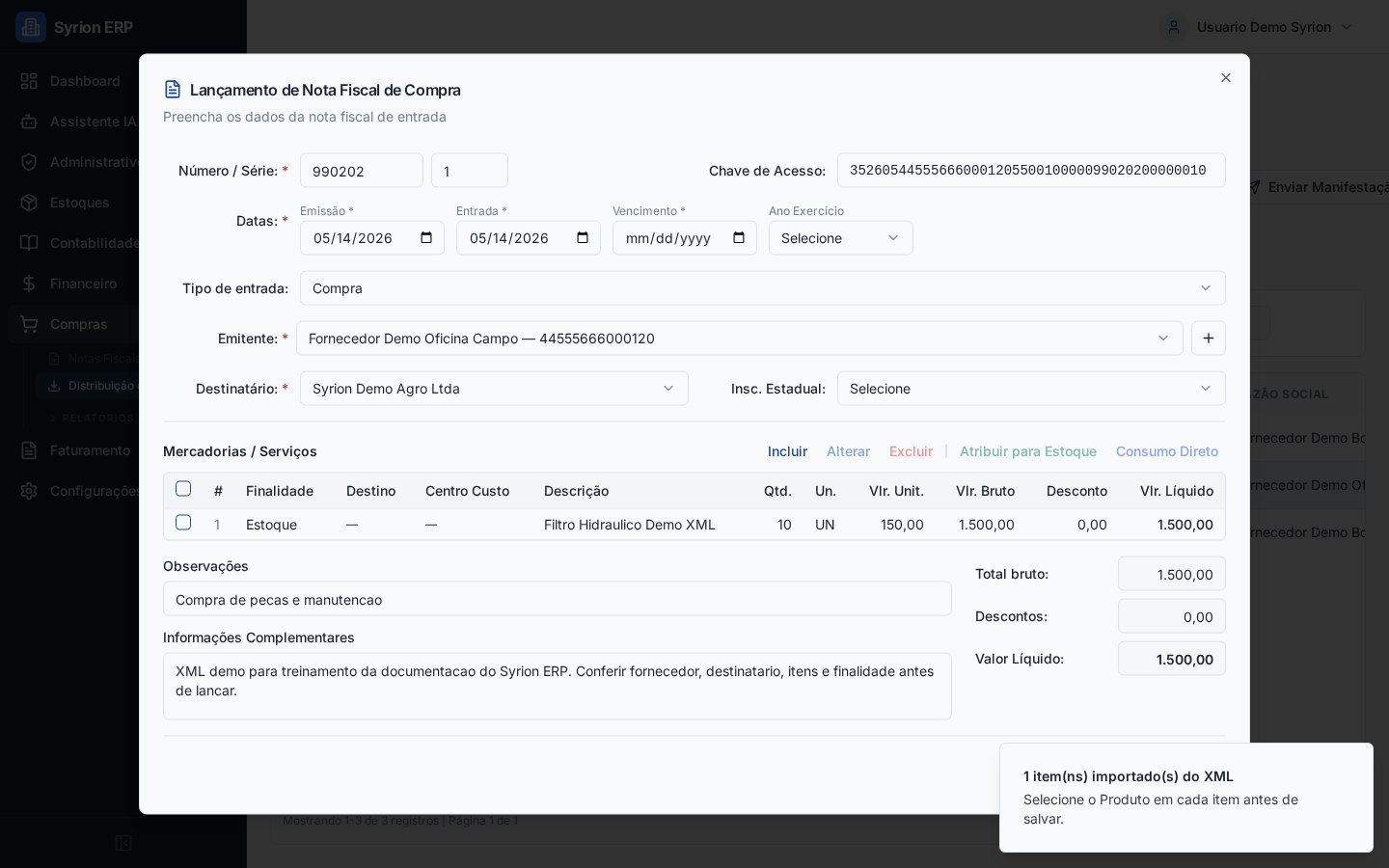Click the Consumo Direto link
The height and width of the screenshot is (868, 1389).
tap(1167, 451)
